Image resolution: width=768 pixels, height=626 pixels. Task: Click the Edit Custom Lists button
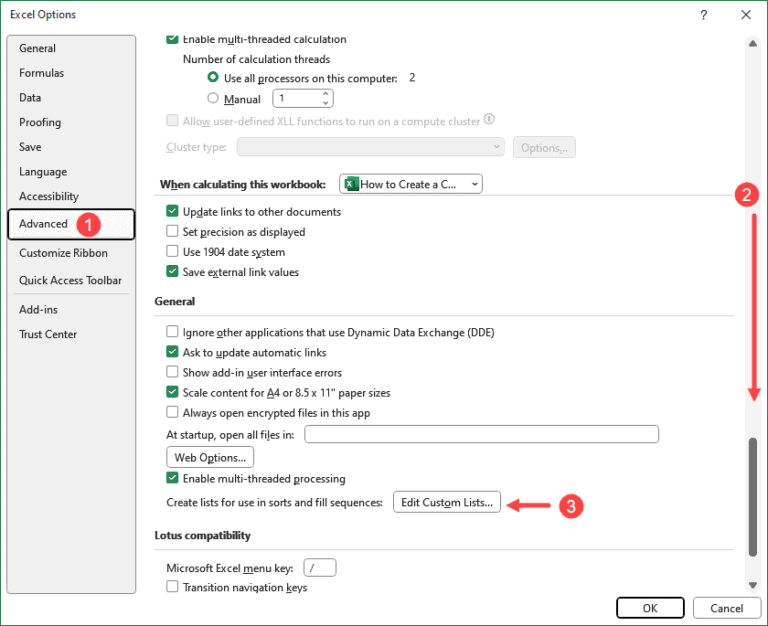point(446,503)
